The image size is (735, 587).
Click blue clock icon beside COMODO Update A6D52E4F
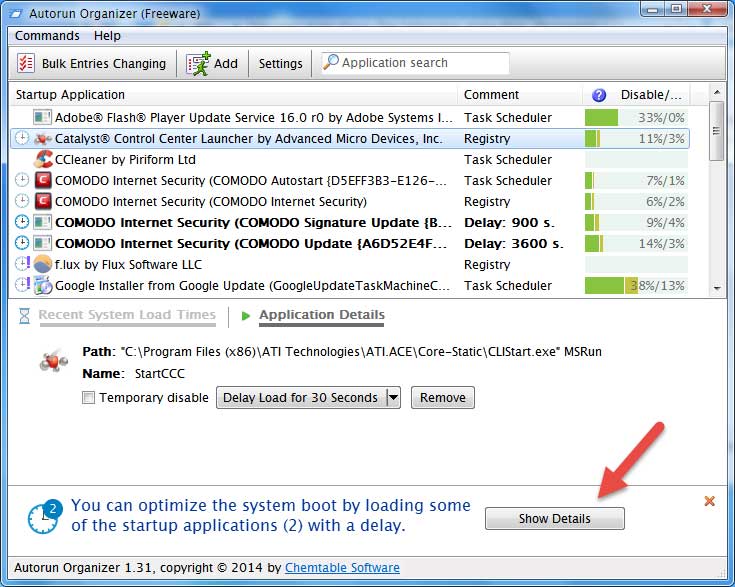[x=22, y=243]
